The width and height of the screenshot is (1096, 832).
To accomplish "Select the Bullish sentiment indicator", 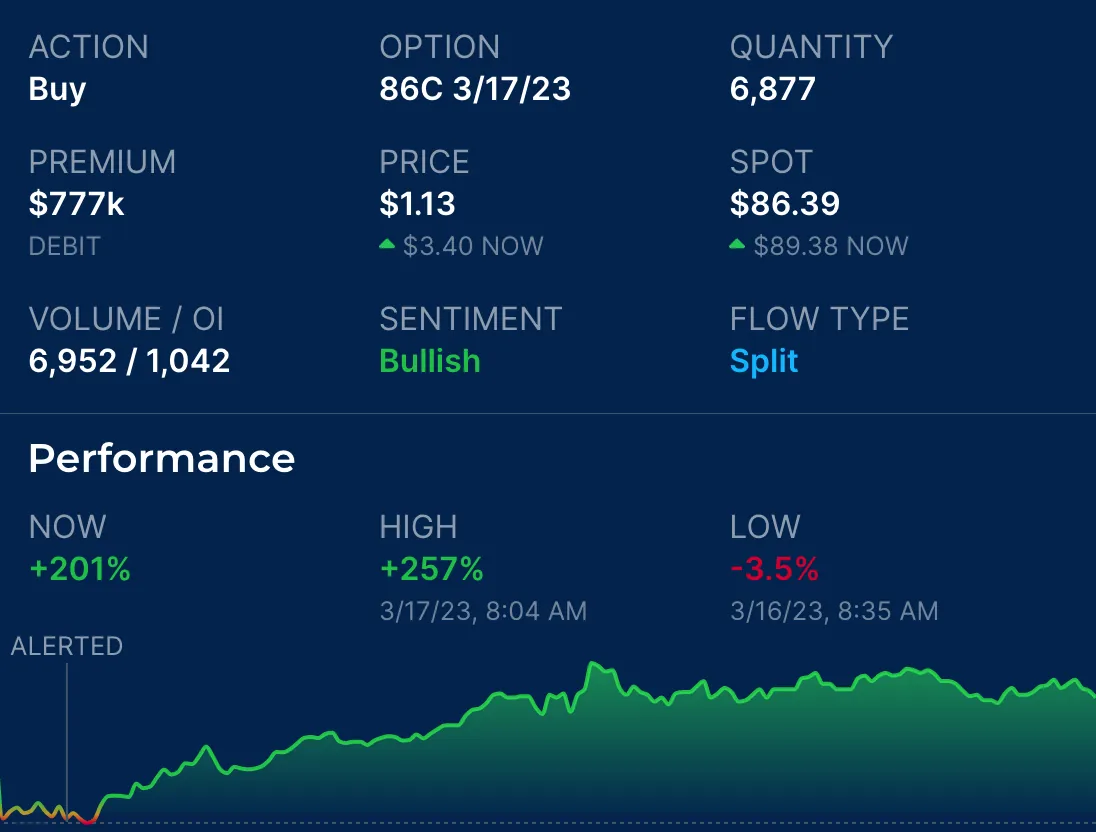I will click(x=429, y=361).
